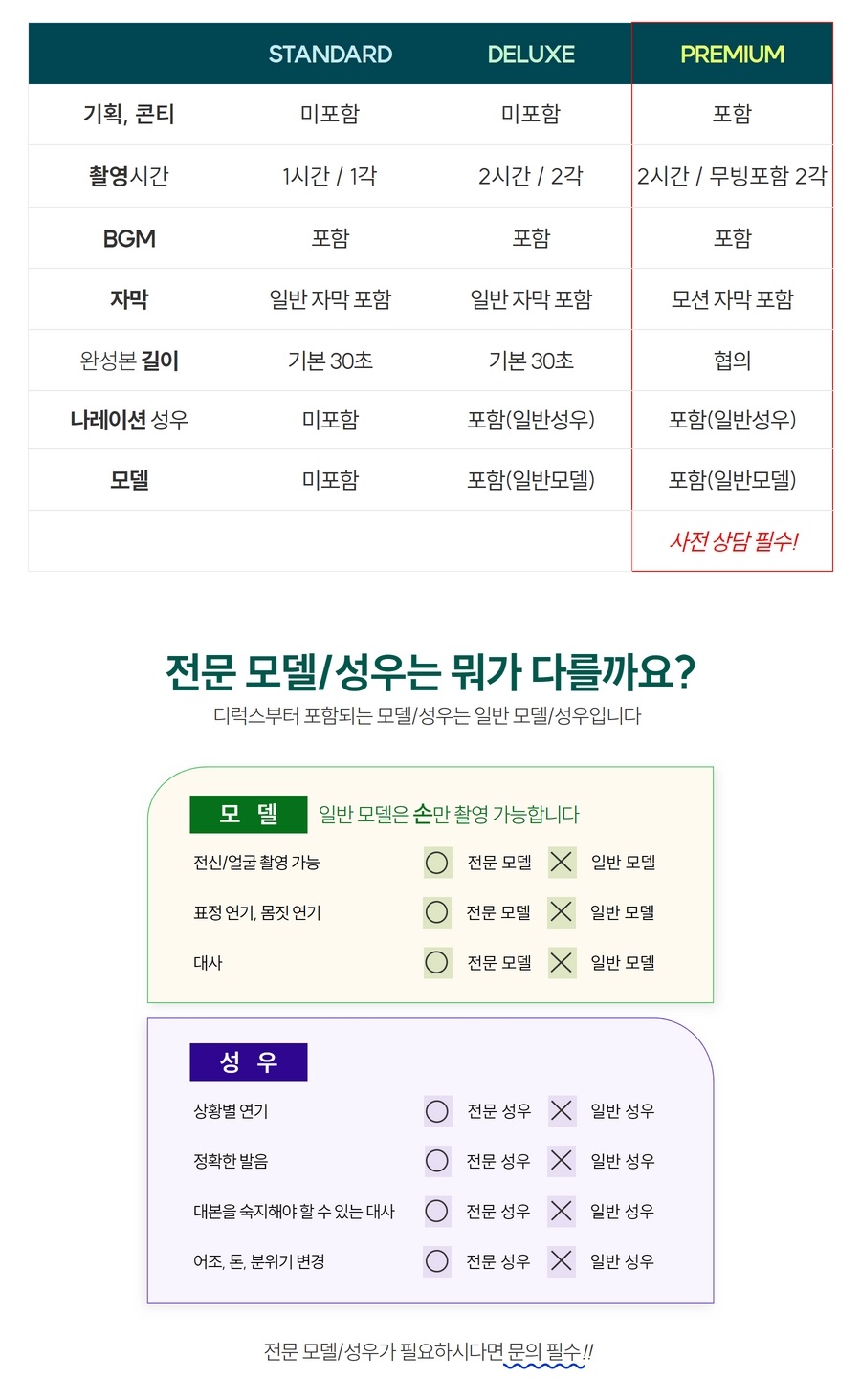Click the X icon in the 어조, 톤, 분위기 변경 row
The image size is (861, 1400).
coord(562,1261)
